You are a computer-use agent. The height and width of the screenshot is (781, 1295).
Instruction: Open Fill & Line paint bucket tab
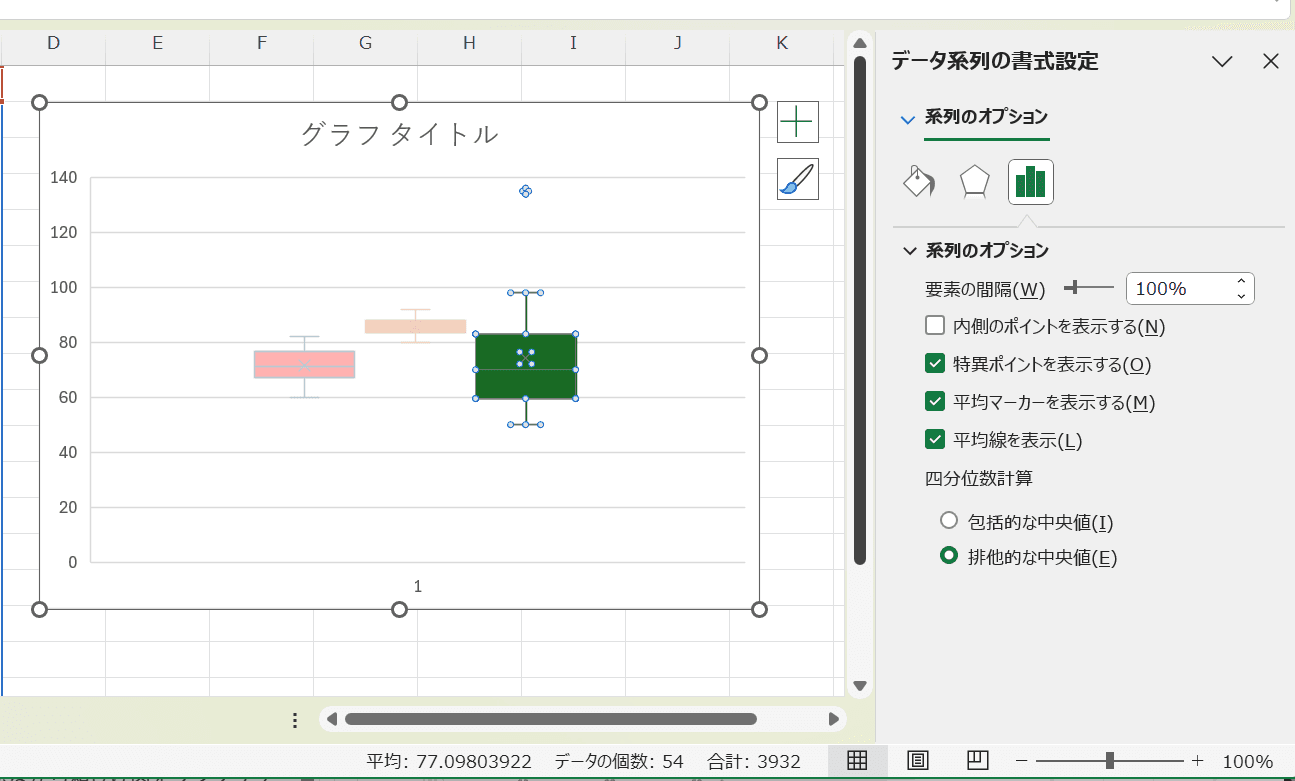[918, 182]
